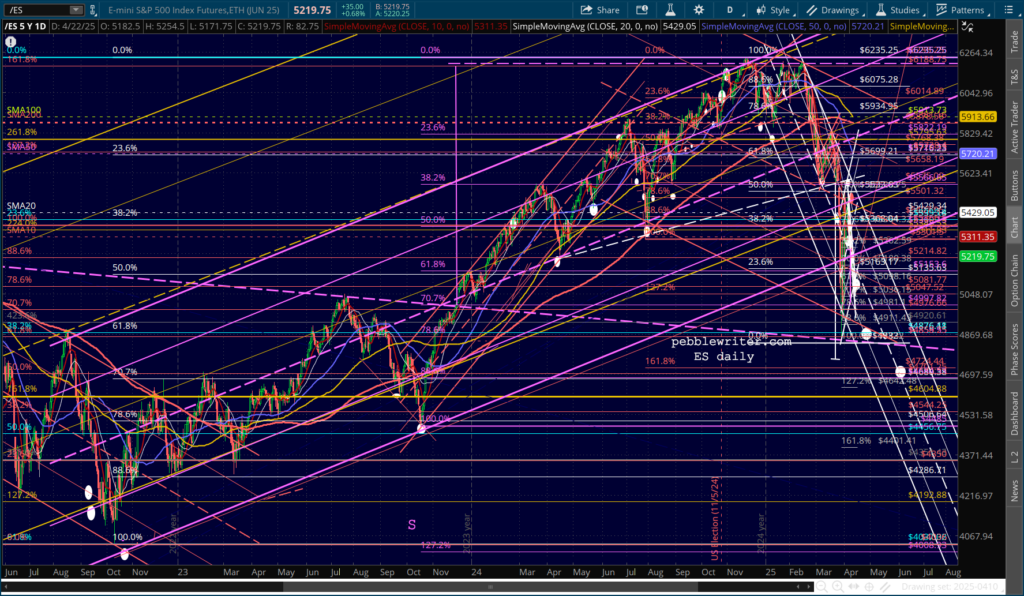1024x596 pixels.
Task: Click the symbol link clipboard icon
Action: coord(93,10)
